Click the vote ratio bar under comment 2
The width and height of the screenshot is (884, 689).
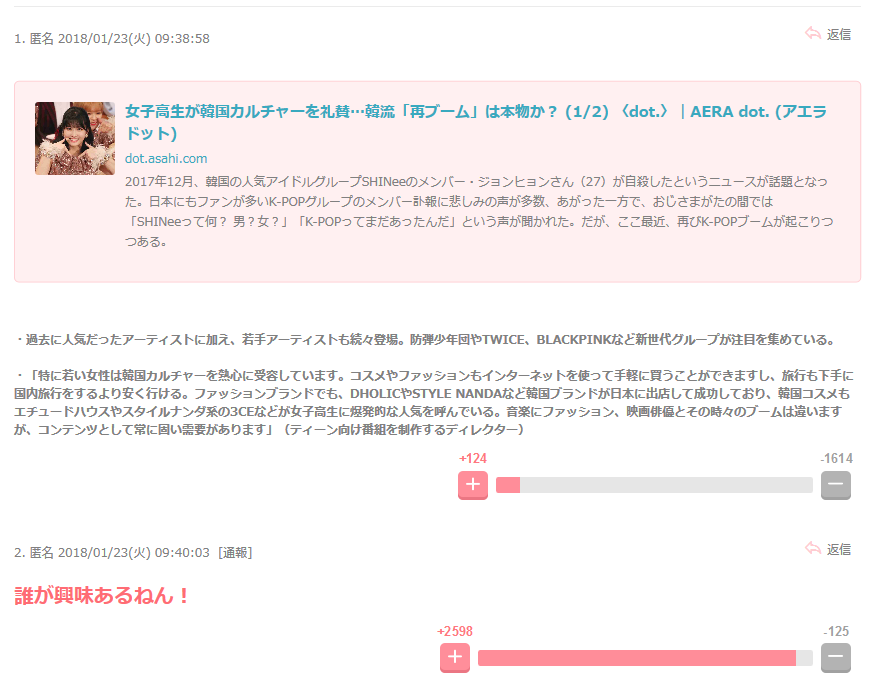click(645, 657)
